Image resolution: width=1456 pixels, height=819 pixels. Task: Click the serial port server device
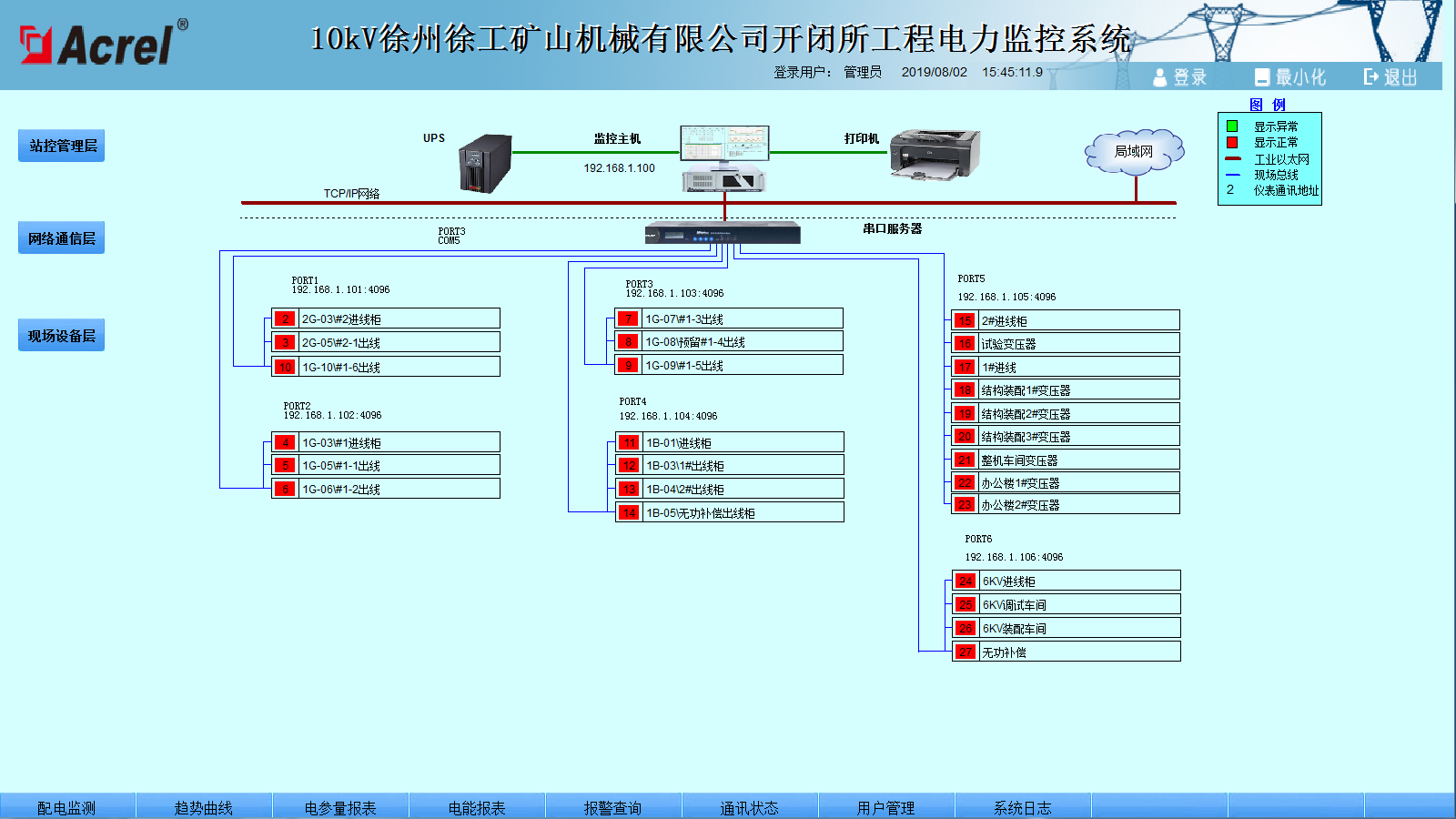click(x=723, y=233)
